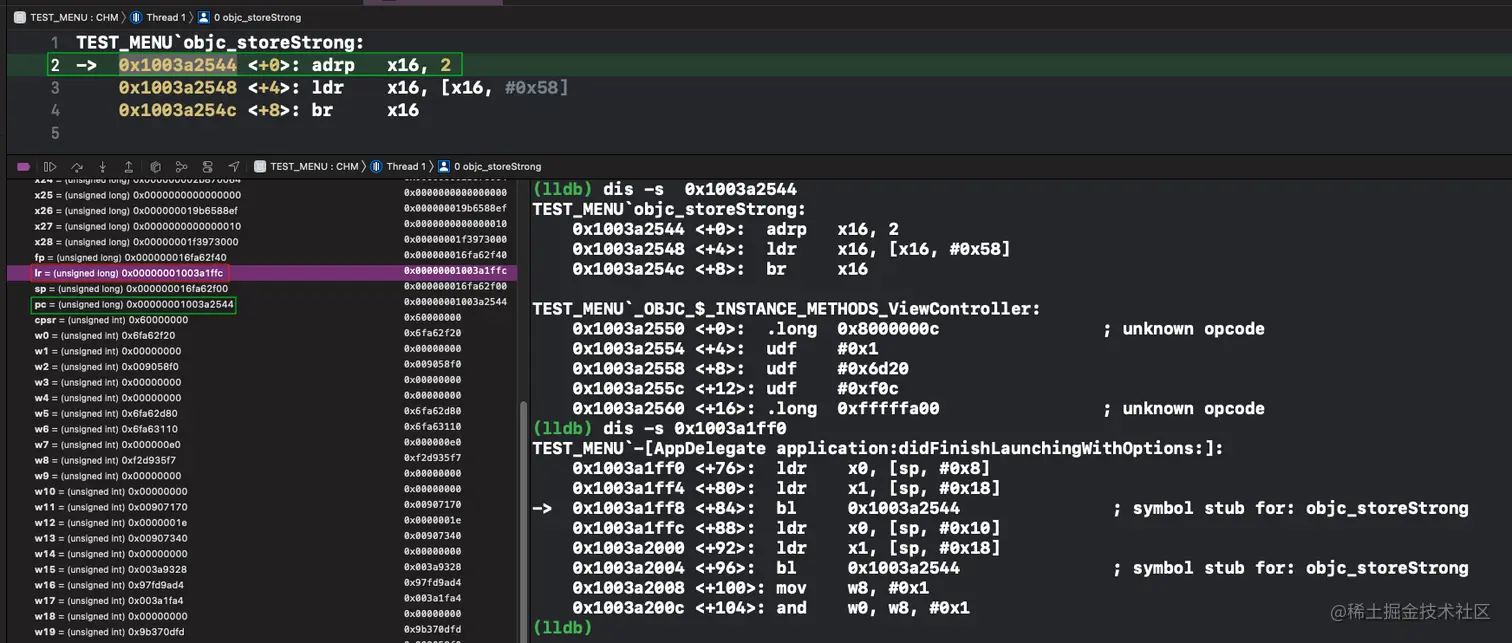Click line number 3 in the gutter

(x=55, y=88)
